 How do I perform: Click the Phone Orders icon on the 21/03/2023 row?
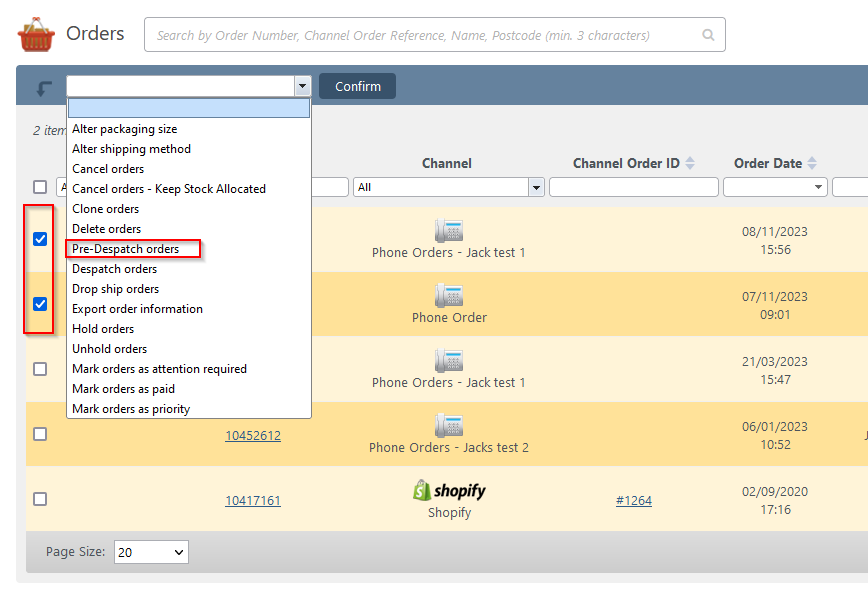[448, 360]
